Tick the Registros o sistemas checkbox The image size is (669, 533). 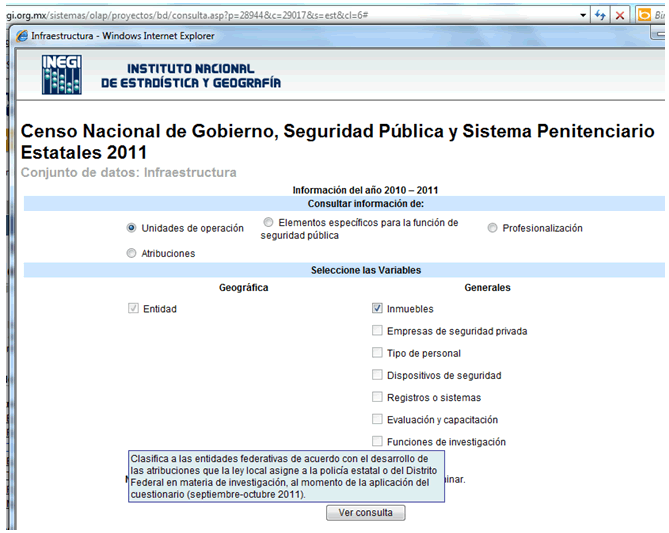coord(377,397)
